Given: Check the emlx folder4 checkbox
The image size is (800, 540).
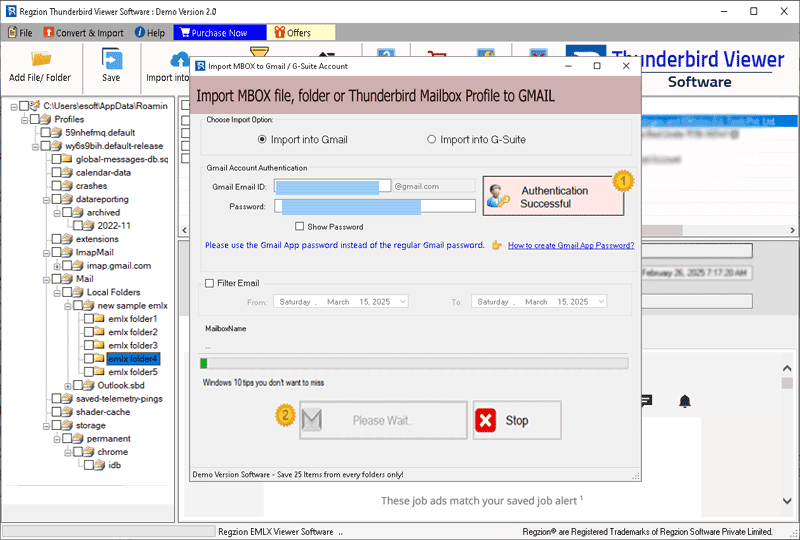Looking at the screenshot, I should coord(89,358).
